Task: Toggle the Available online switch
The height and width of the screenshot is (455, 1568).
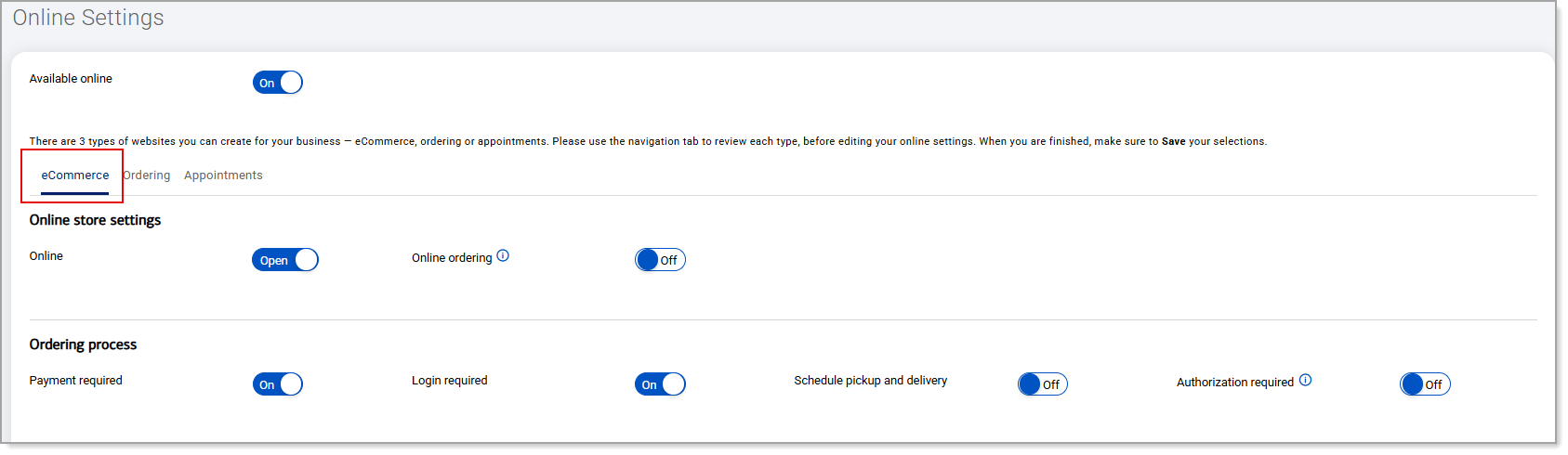Action: 278,83
